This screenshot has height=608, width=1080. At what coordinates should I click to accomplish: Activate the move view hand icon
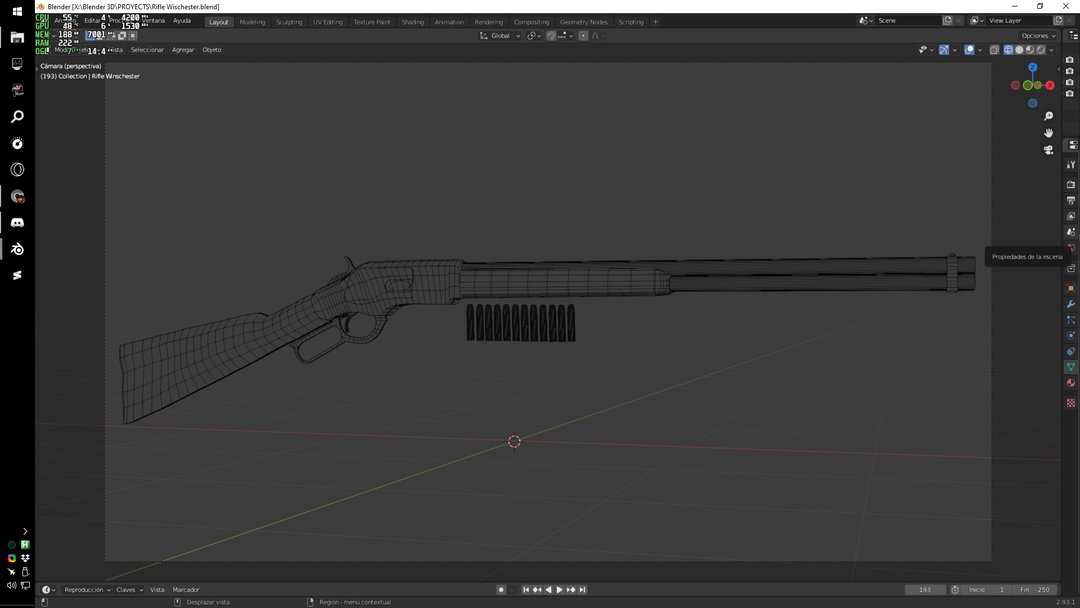pos(1048,133)
